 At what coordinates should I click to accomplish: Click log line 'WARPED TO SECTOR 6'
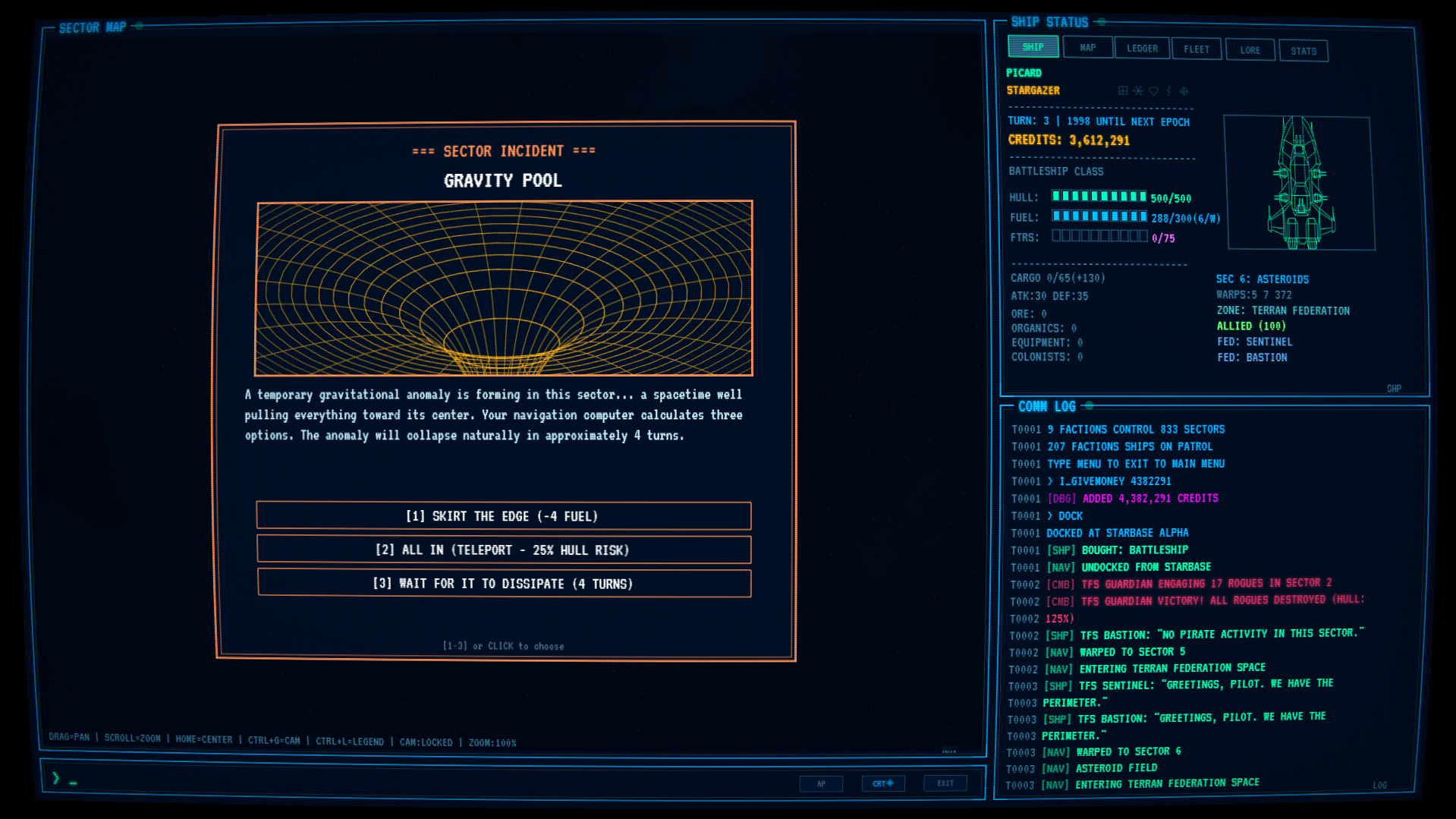pyautogui.click(x=1128, y=752)
